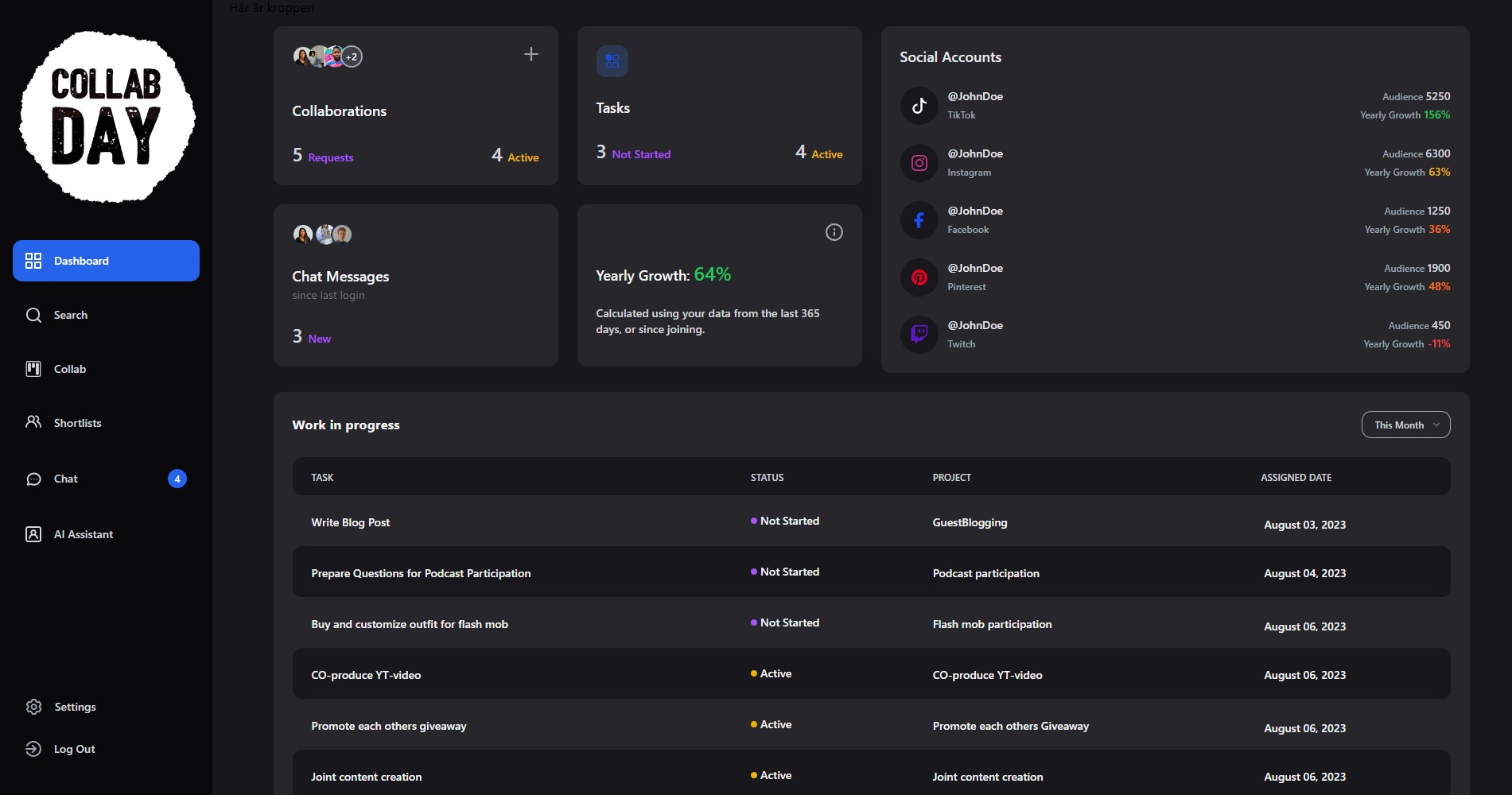Open the This Month dropdown

click(x=1405, y=425)
